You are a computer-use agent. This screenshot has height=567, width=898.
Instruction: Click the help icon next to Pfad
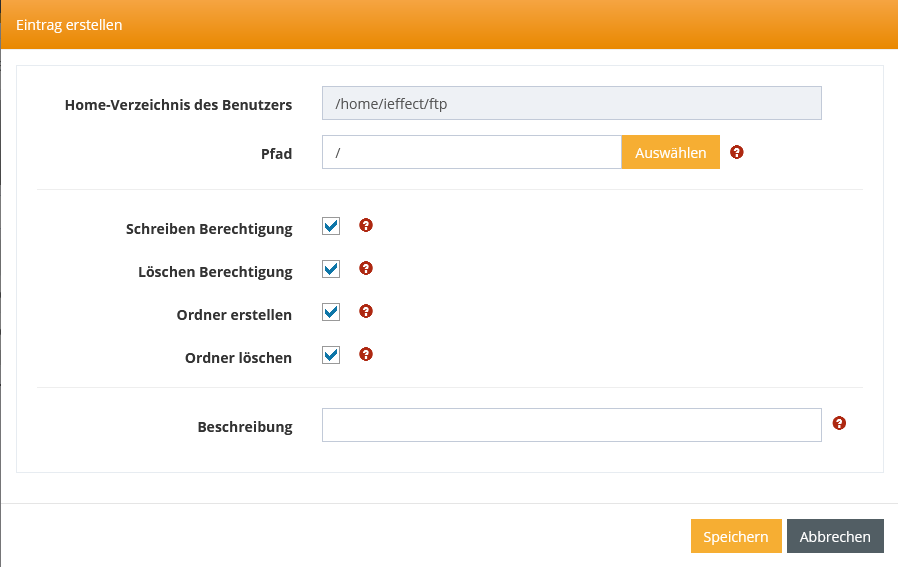(x=737, y=153)
